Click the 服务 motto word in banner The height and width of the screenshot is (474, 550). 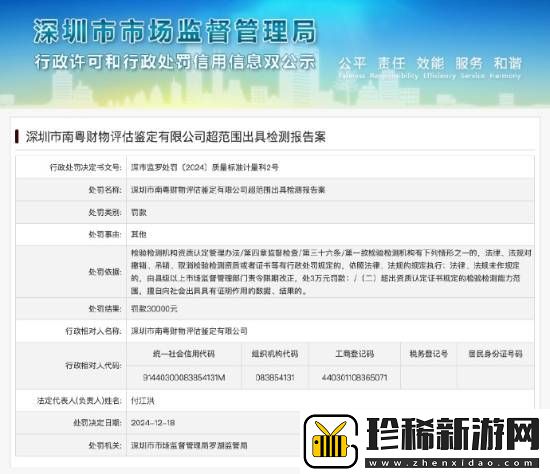pos(469,64)
